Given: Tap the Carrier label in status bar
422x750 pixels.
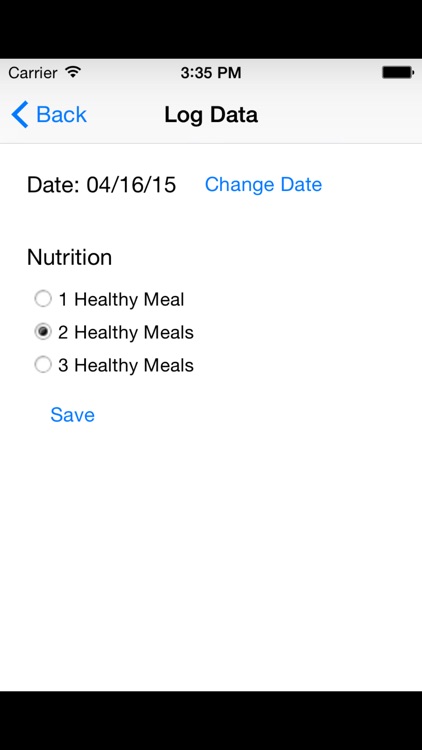Looking at the screenshot, I should pyautogui.click(x=33, y=73).
